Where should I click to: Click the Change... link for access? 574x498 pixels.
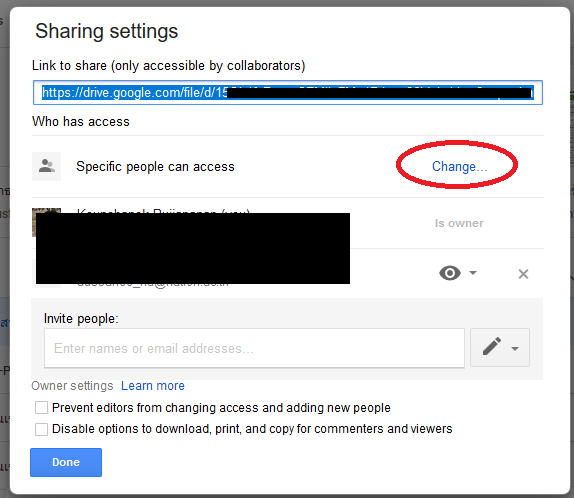coord(459,167)
